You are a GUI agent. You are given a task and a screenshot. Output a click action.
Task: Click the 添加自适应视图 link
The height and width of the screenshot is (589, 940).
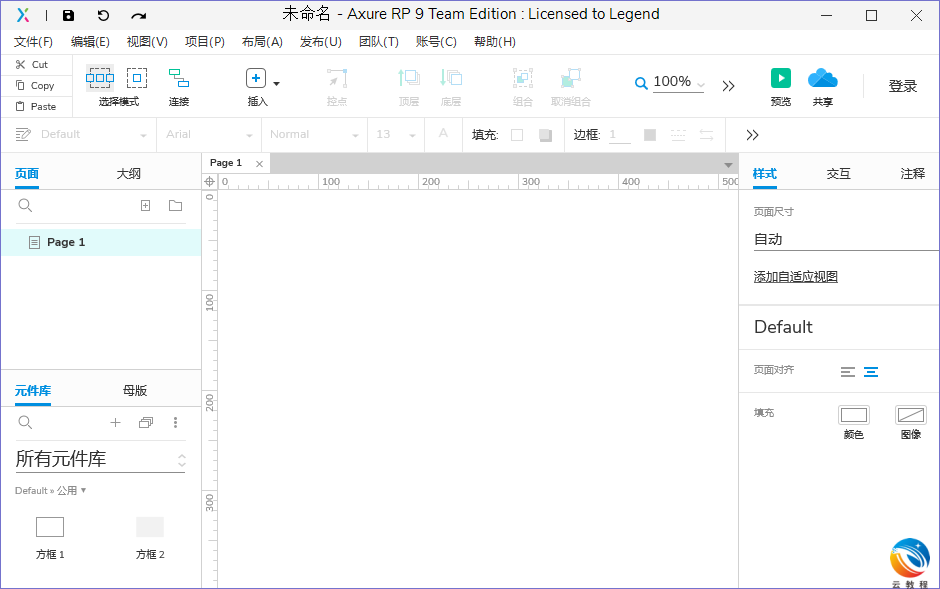[x=795, y=277]
